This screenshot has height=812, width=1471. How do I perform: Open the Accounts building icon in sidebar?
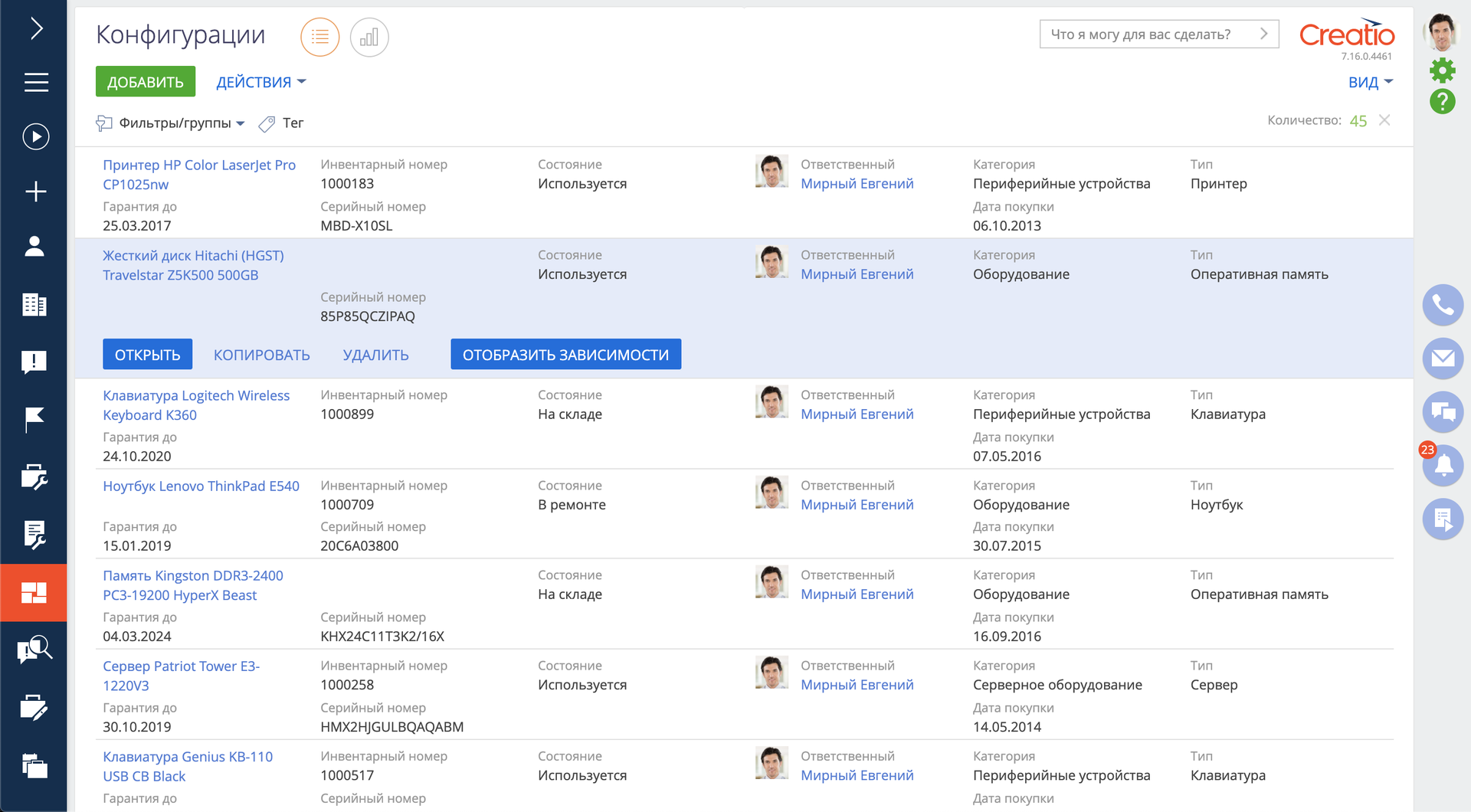(x=34, y=304)
